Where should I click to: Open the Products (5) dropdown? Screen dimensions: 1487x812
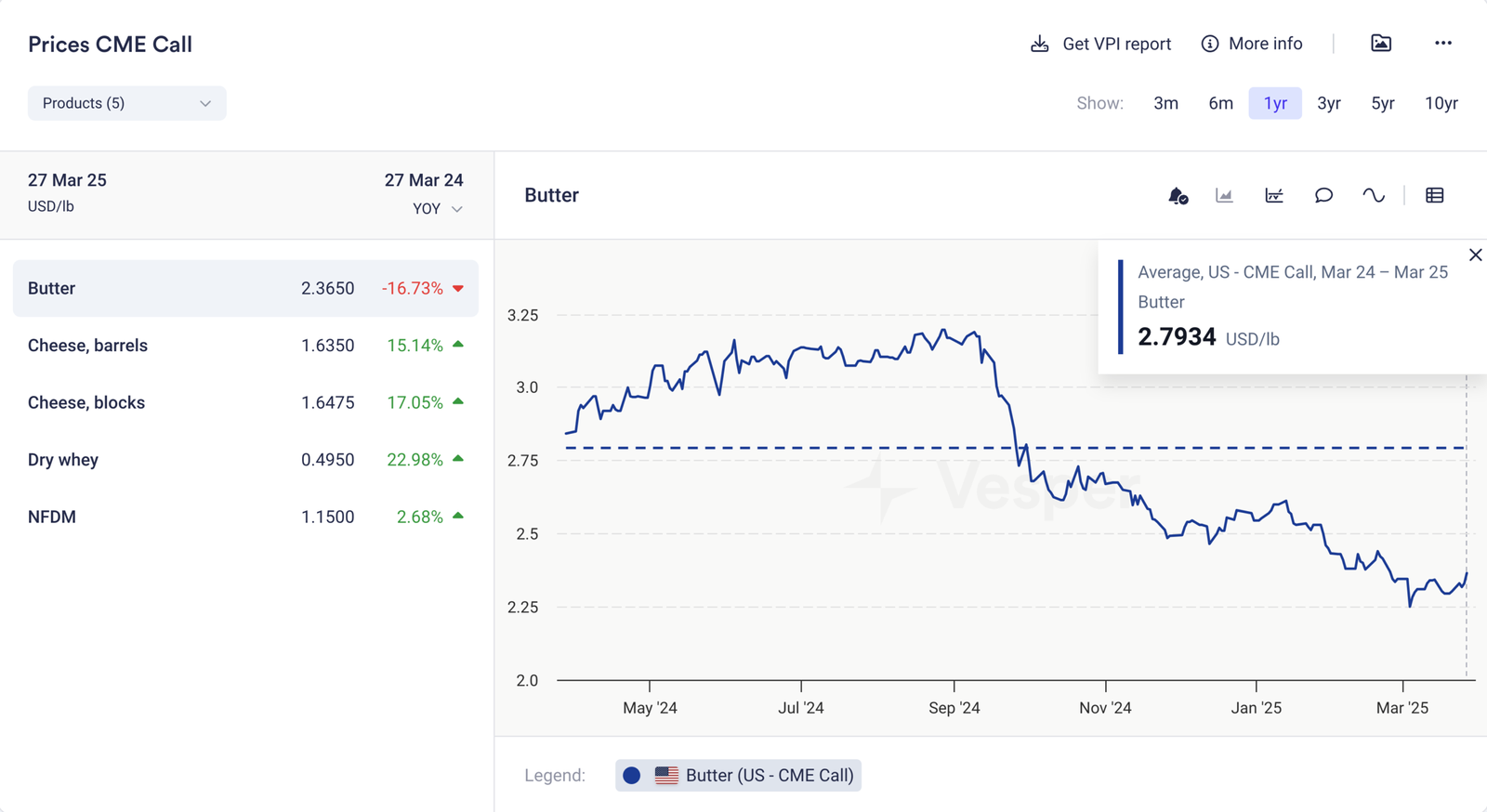click(126, 103)
